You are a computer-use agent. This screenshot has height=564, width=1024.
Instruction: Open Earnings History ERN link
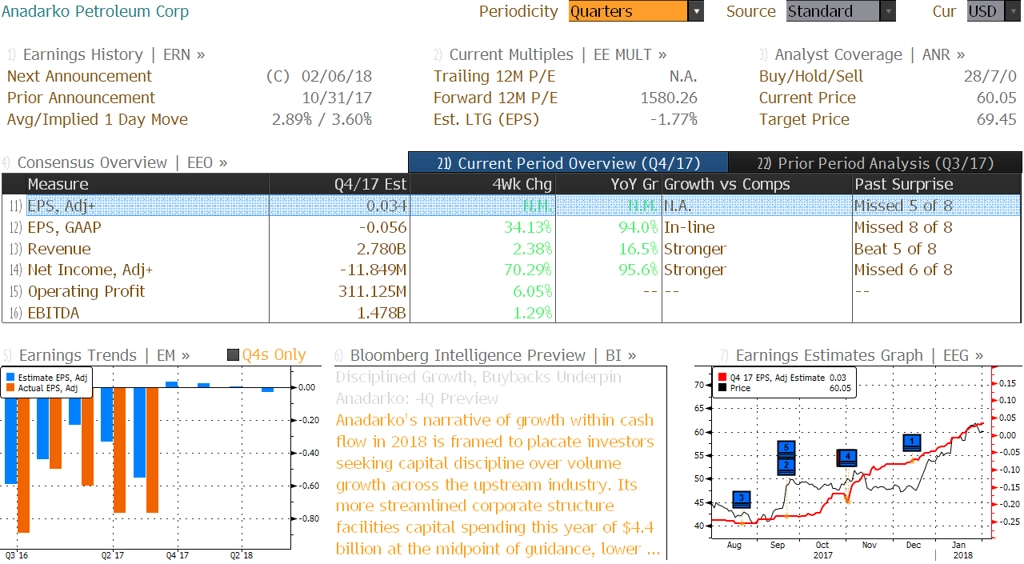click(114, 55)
